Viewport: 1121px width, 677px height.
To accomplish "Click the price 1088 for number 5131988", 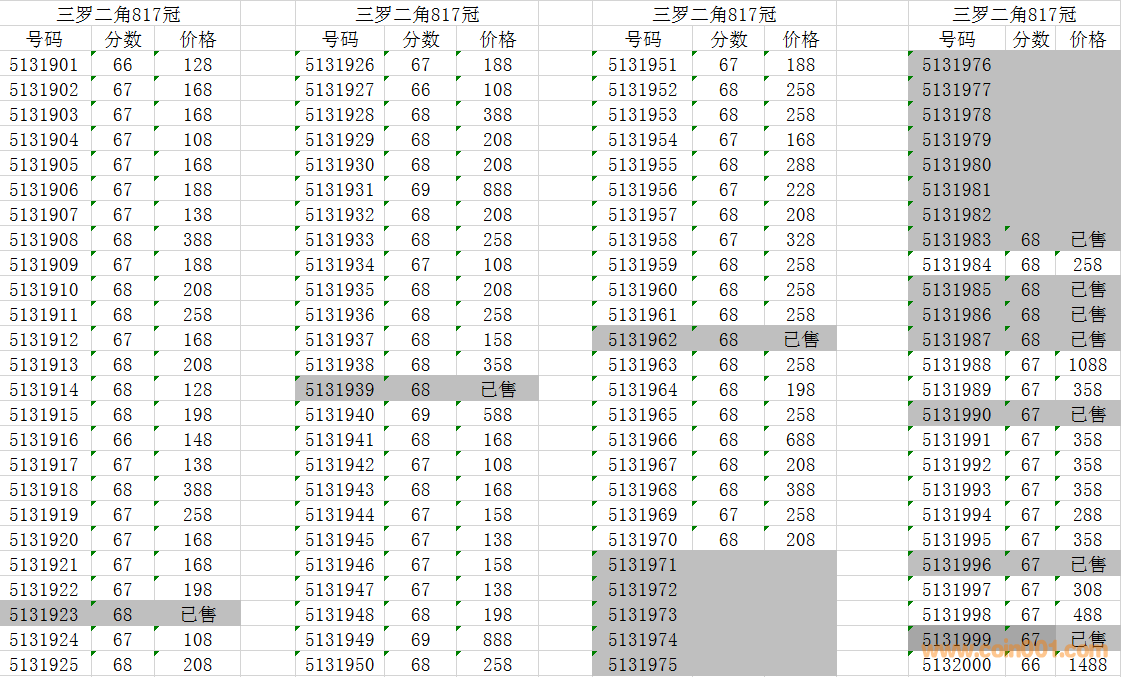I will (x=1087, y=365).
